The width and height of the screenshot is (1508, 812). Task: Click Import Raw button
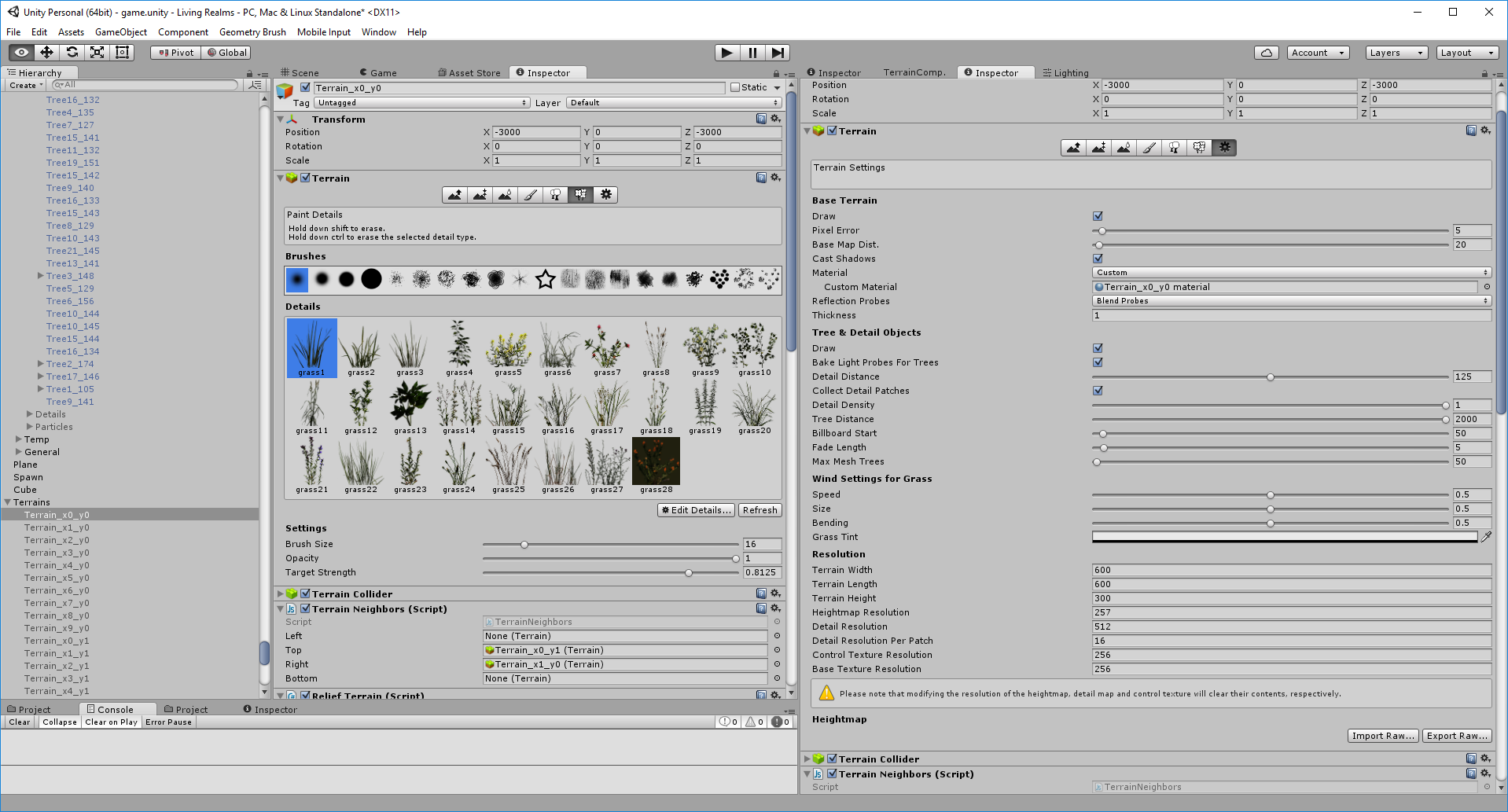(x=1383, y=736)
